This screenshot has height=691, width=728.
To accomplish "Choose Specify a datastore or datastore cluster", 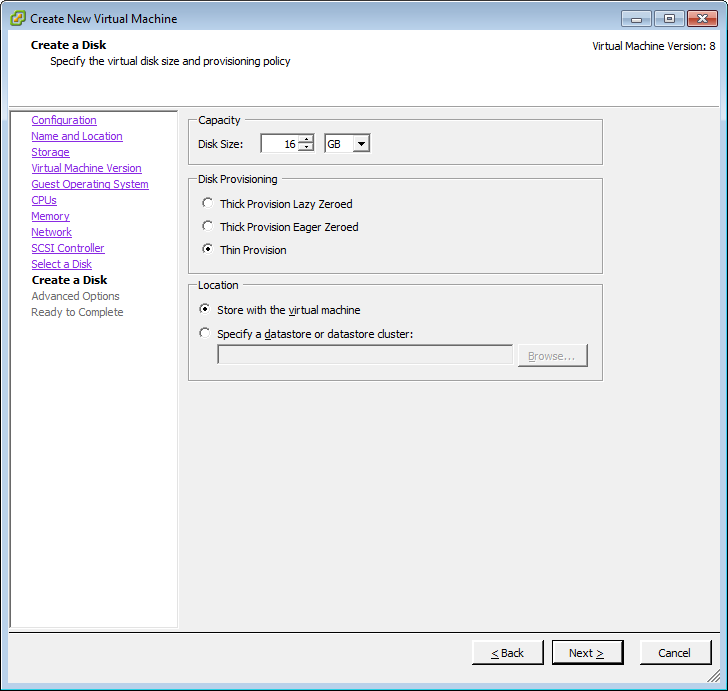I will click(x=204, y=333).
